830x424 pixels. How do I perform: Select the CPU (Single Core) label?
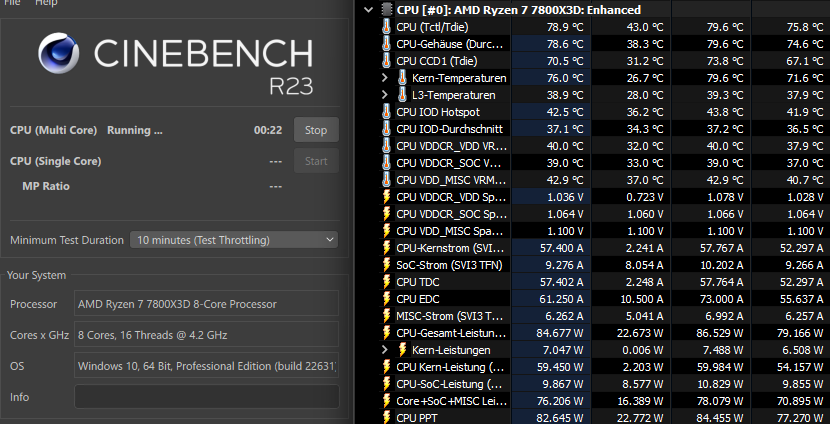click(56, 161)
